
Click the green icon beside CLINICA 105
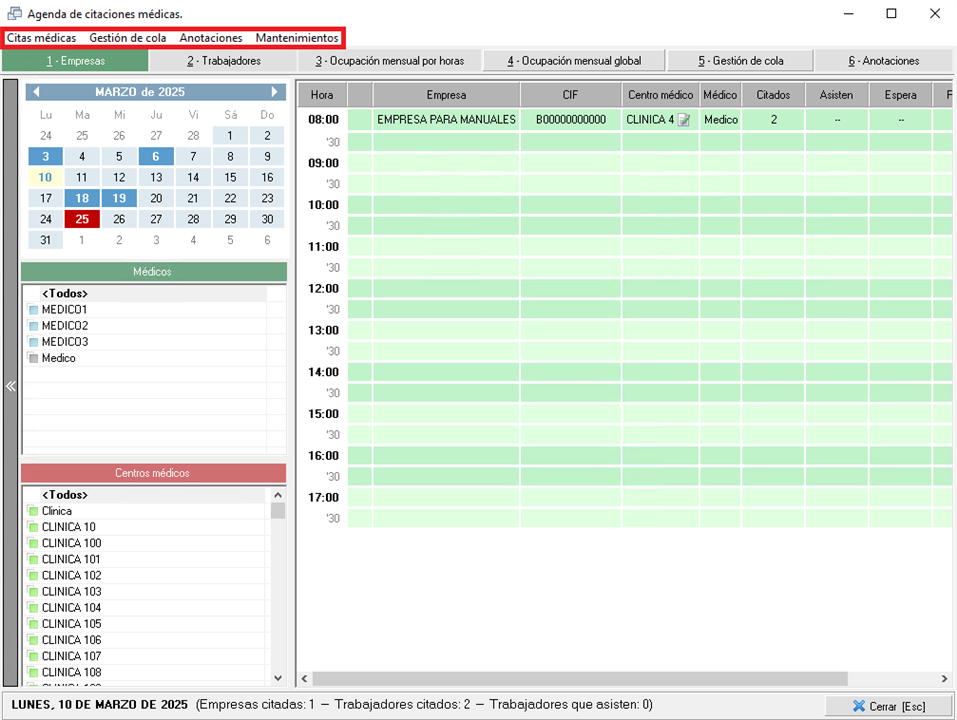pyautogui.click(x=33, y=624)
